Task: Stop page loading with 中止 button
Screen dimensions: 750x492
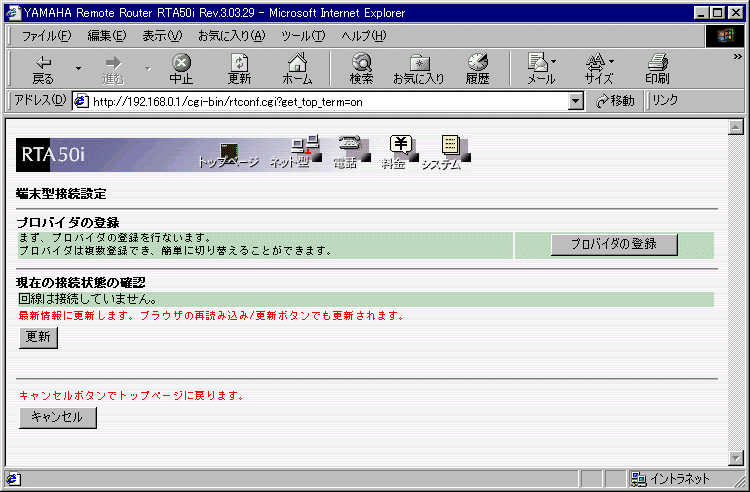Action: click(181, 70)
